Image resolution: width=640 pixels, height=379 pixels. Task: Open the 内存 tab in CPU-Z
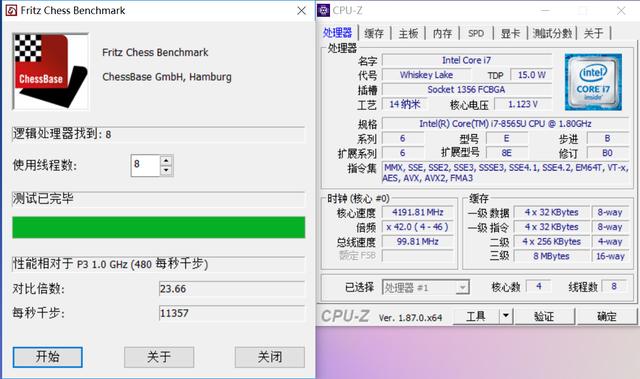pyautogui.click(x=442, y=33)
